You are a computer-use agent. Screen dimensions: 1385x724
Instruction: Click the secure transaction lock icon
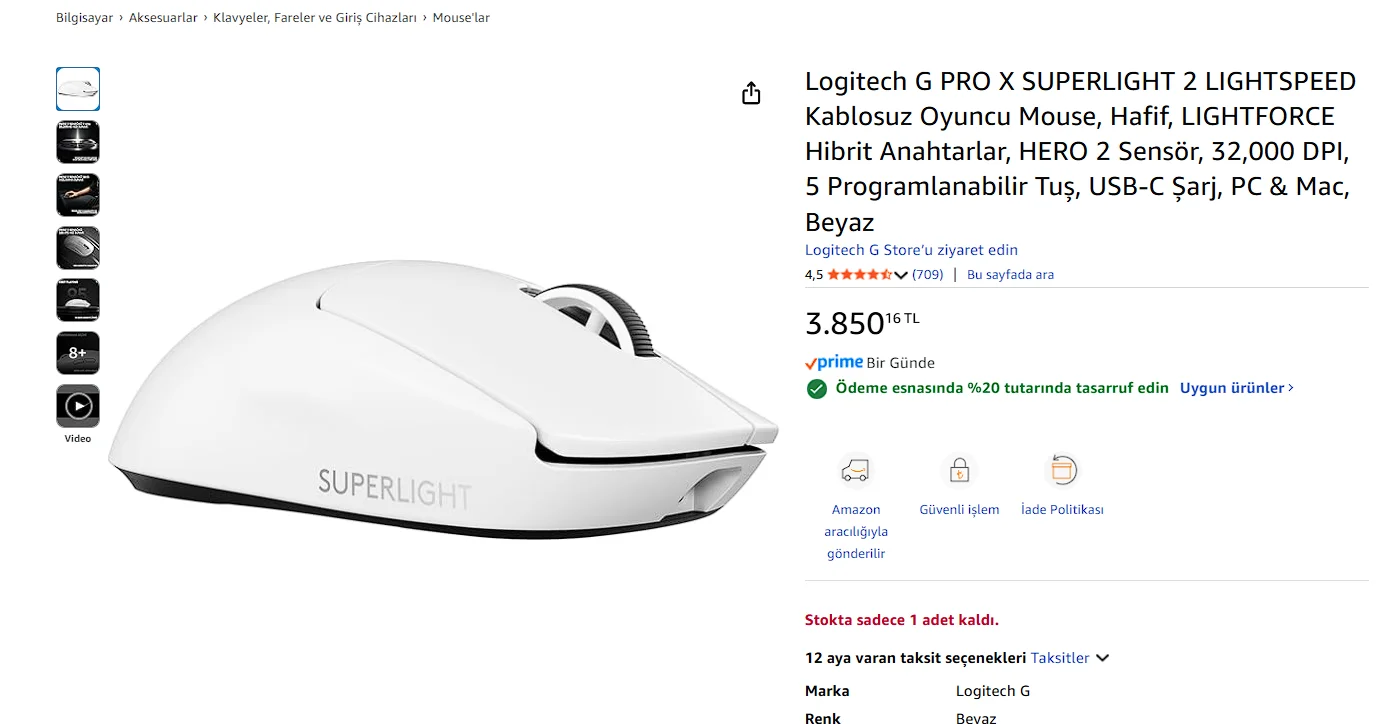click(x=959, y=470)
